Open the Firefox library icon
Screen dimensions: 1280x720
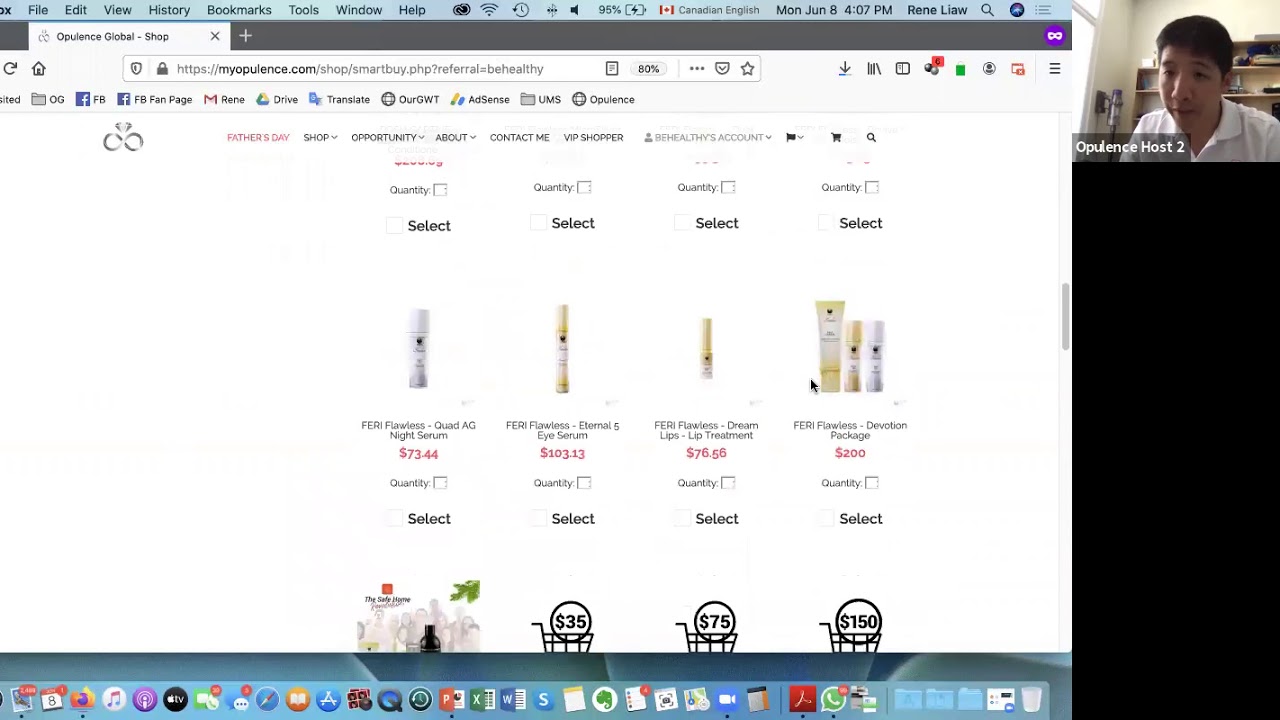click(874, 68)
